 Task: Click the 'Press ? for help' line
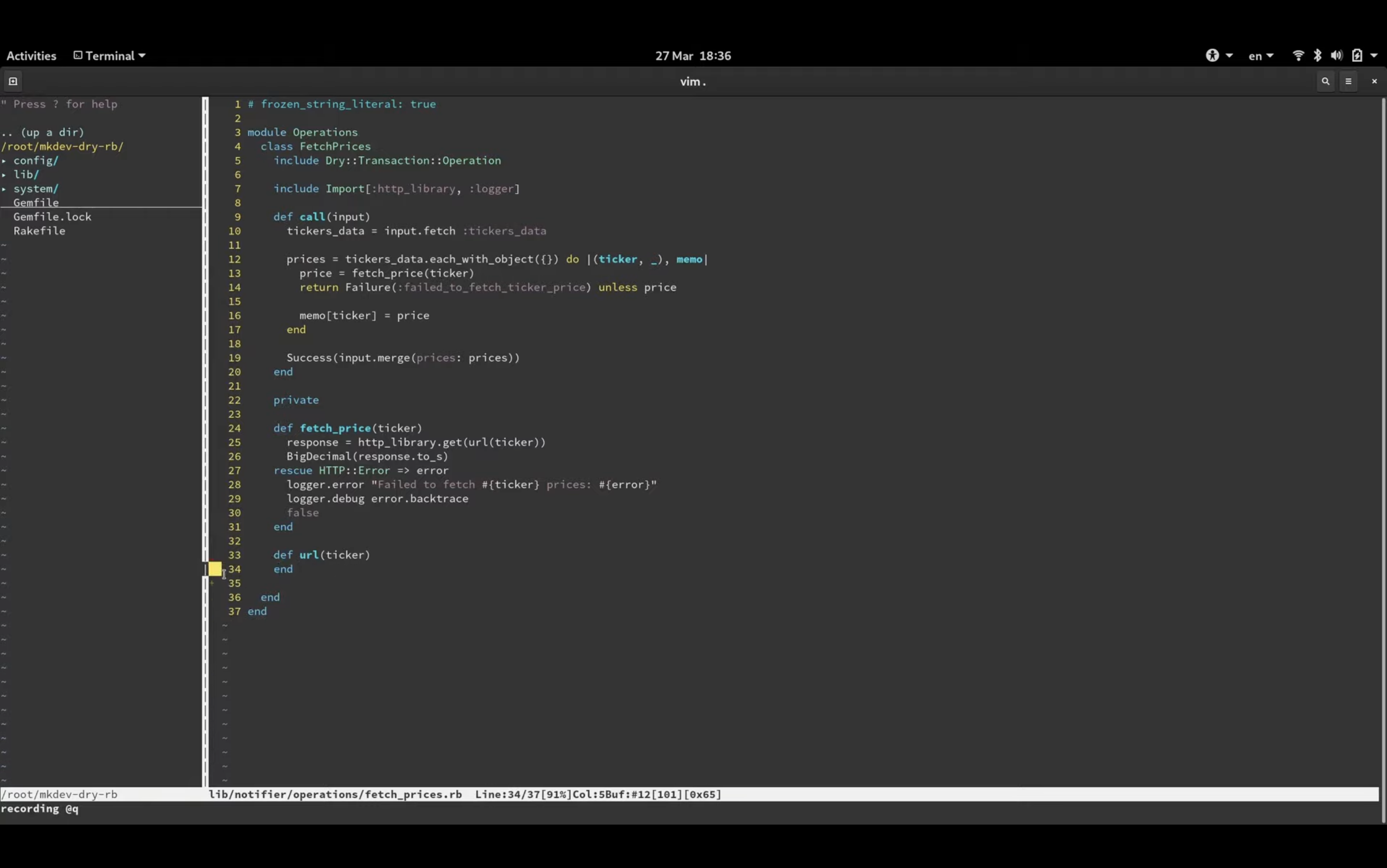click(59, 104)
